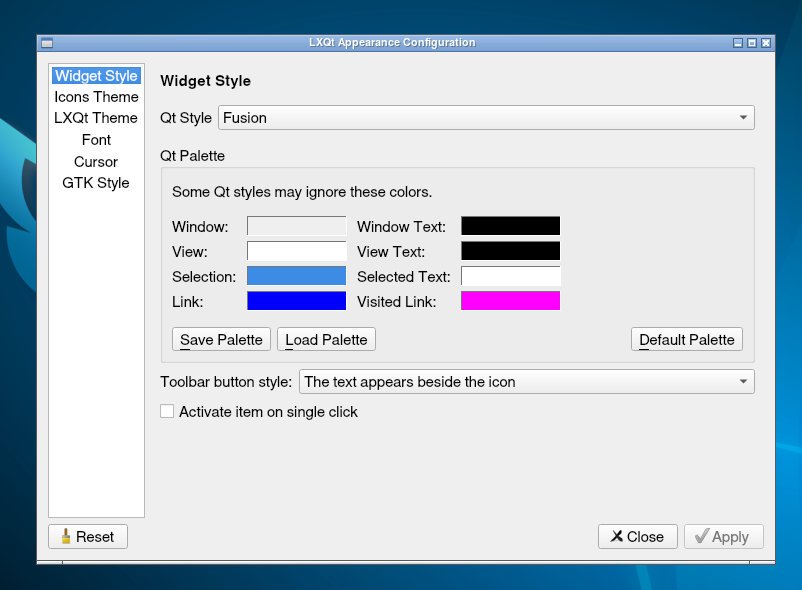
Task: Close the dialog using the Close button
Action: [637, 537]
